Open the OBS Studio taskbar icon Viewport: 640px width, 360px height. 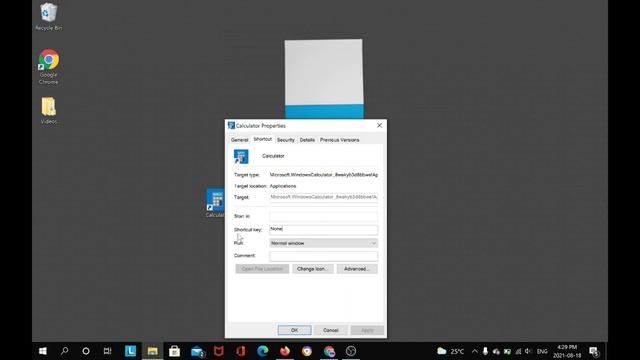tap(351, 351)
